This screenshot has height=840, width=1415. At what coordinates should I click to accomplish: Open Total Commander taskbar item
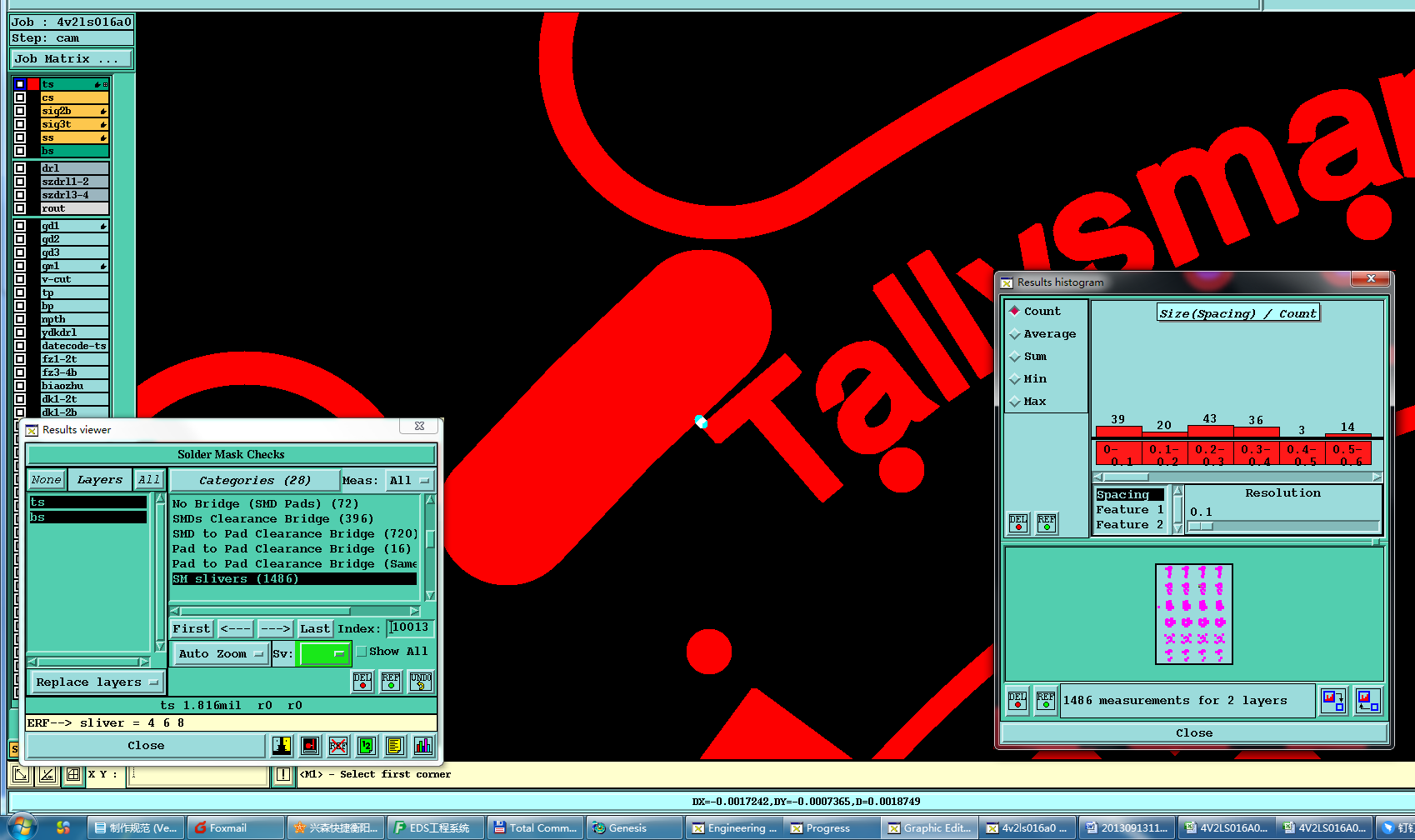tap(535, 827)
